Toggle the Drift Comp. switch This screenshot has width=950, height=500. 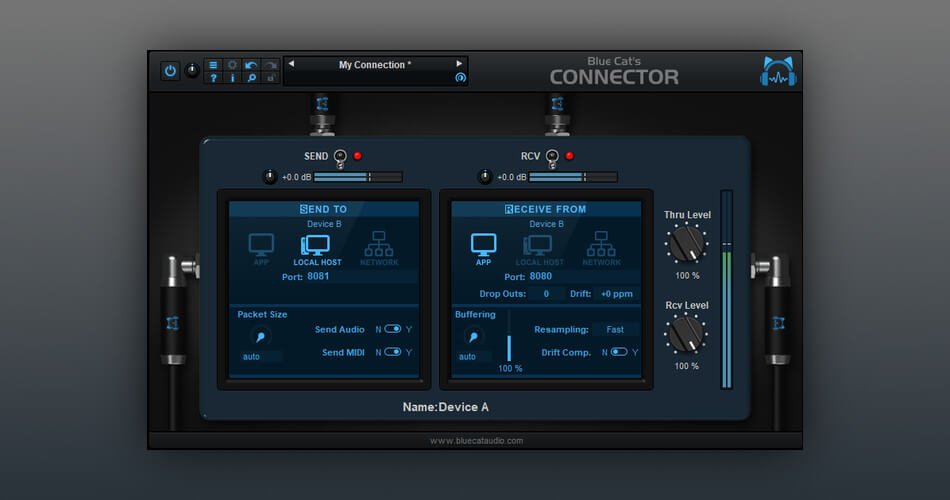coord(619,352)
